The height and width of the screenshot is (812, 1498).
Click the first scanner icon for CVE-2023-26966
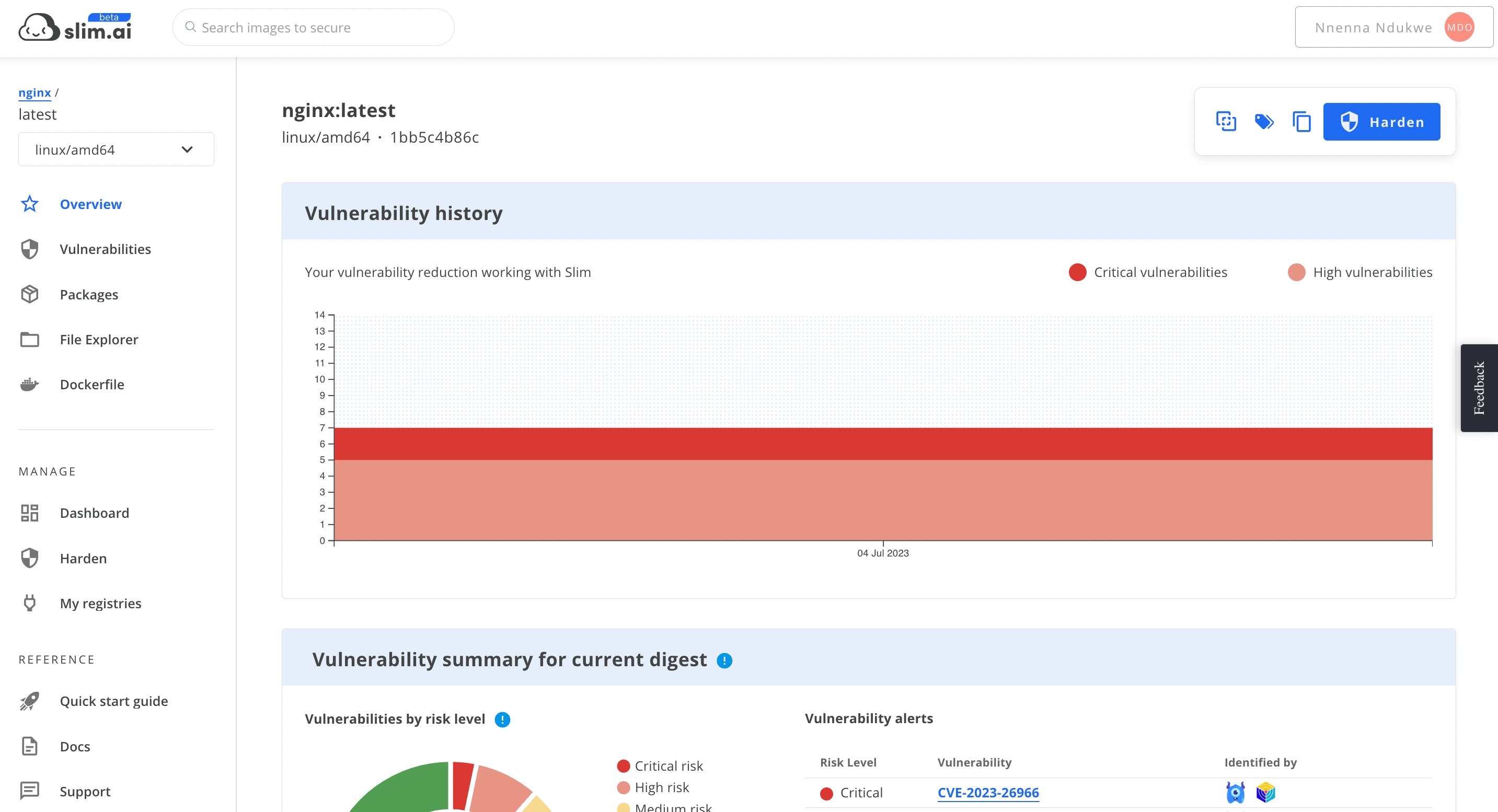click(x=1235, y=792)
